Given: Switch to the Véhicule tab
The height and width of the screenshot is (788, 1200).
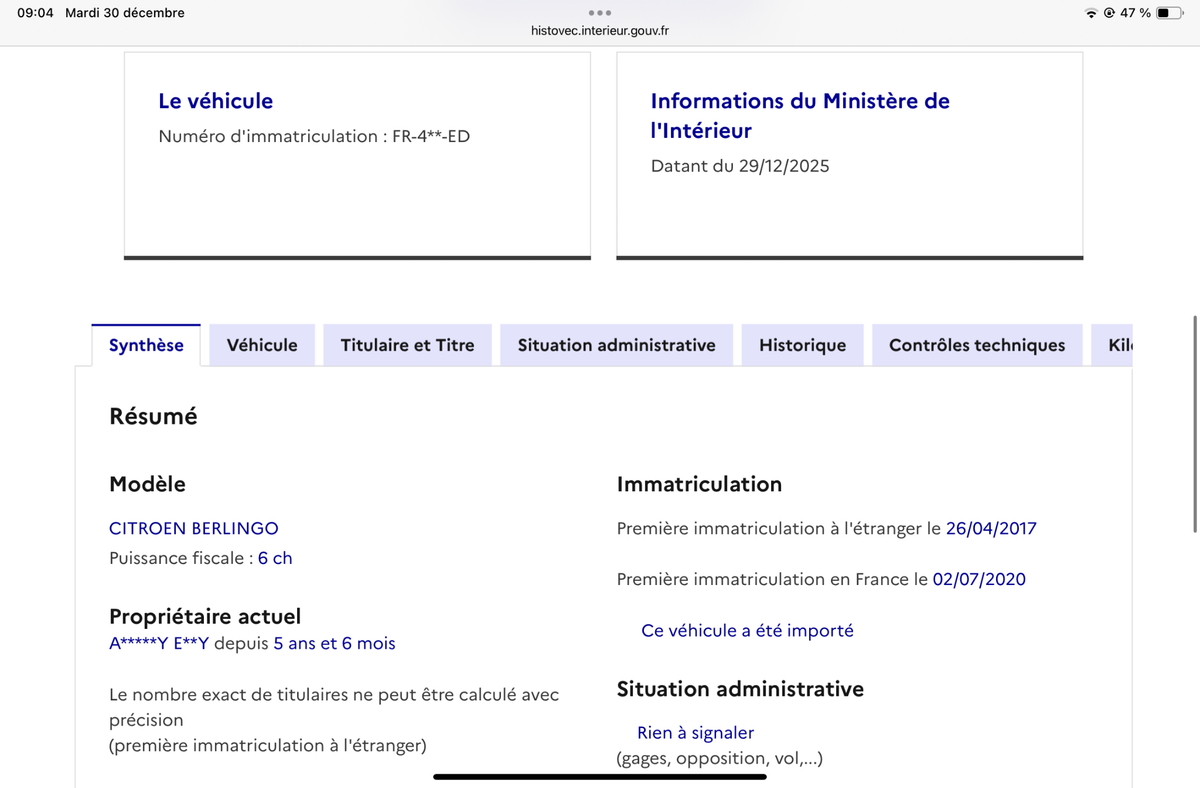Looking at the screenshot, I should (x=261, y=344).
